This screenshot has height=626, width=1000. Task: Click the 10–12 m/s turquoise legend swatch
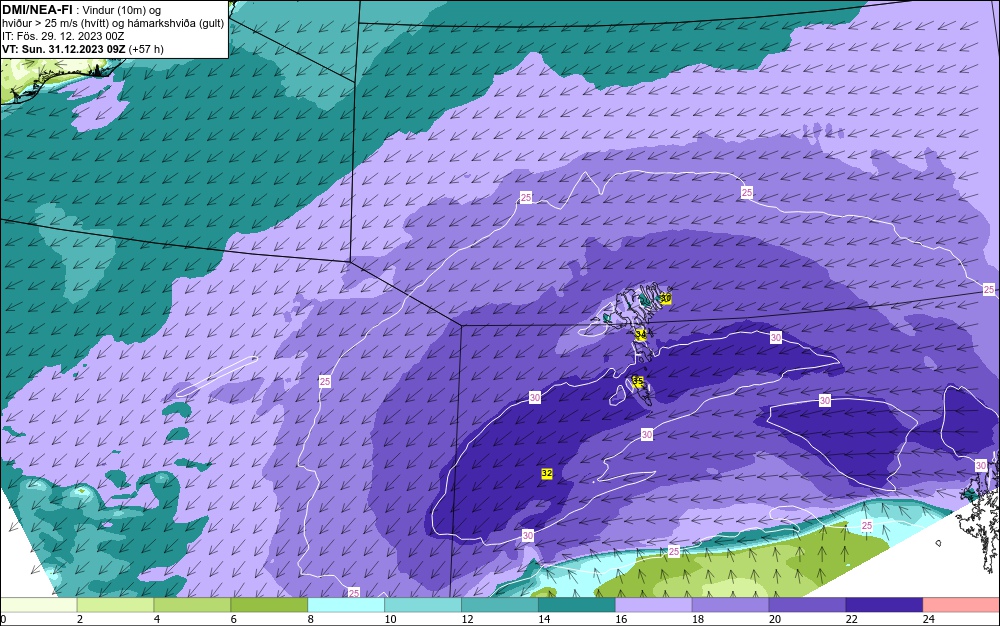(423, 605)
